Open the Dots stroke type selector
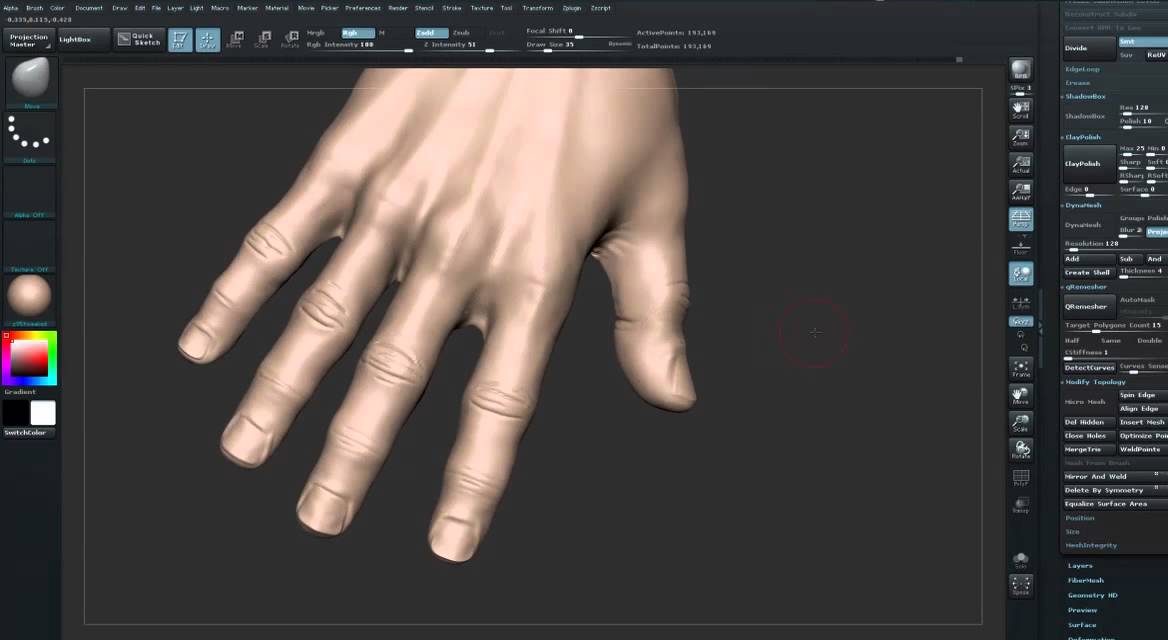The image size is (1168, 640). (30, 136)
